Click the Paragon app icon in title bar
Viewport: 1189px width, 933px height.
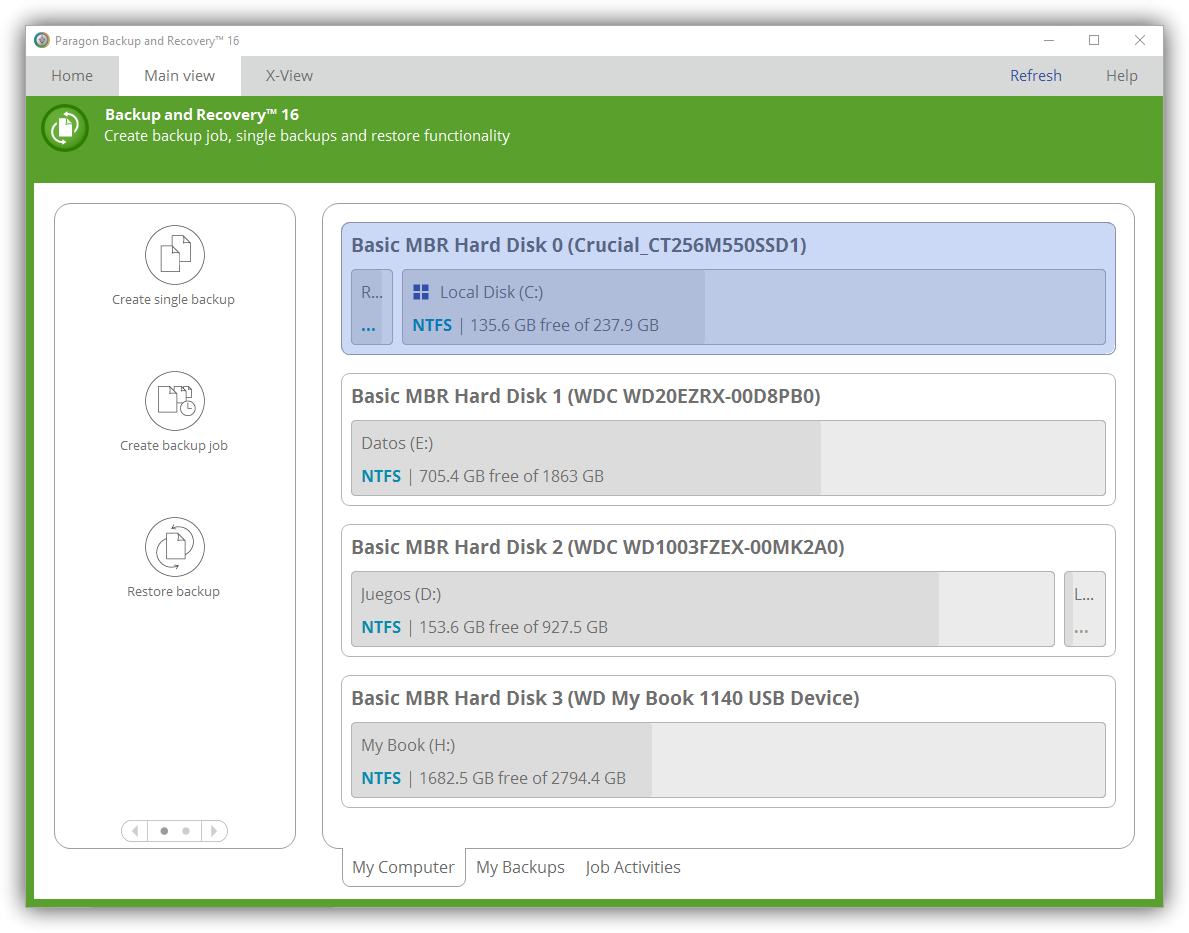42,40
